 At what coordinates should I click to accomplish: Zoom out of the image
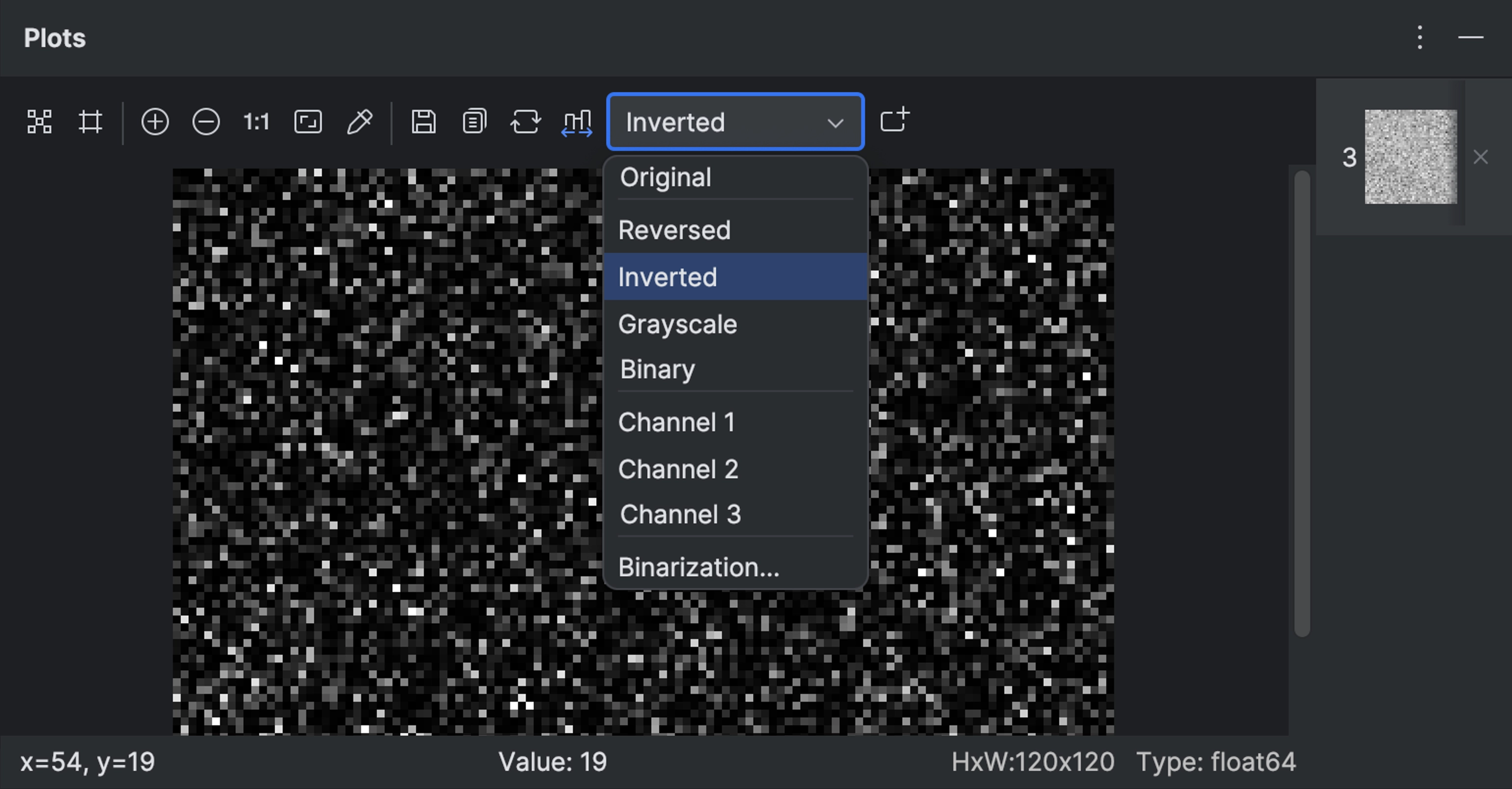click(205, 122)
